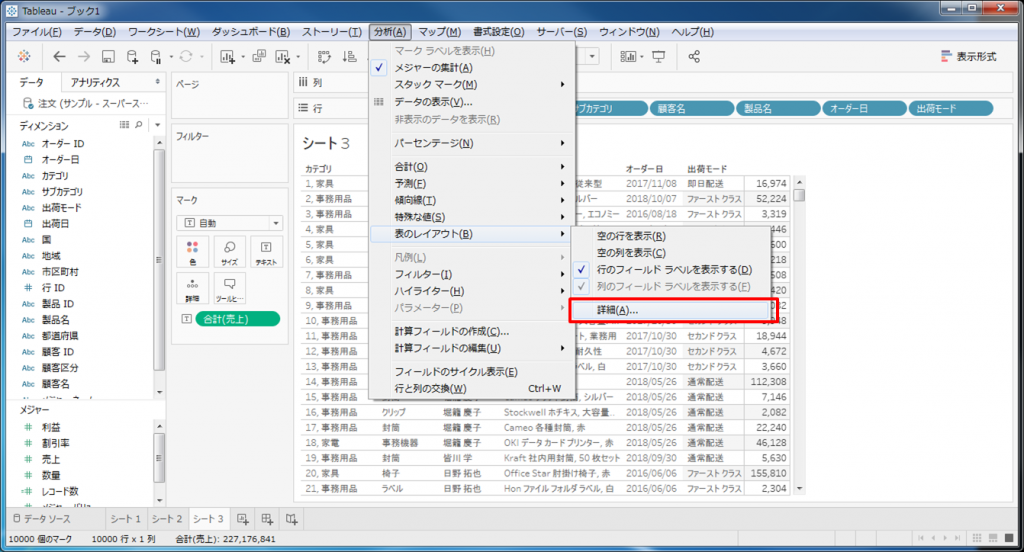Click the save icon in toolbar
The height and width of the screenshot is (552, 1024).
(108, 57)
